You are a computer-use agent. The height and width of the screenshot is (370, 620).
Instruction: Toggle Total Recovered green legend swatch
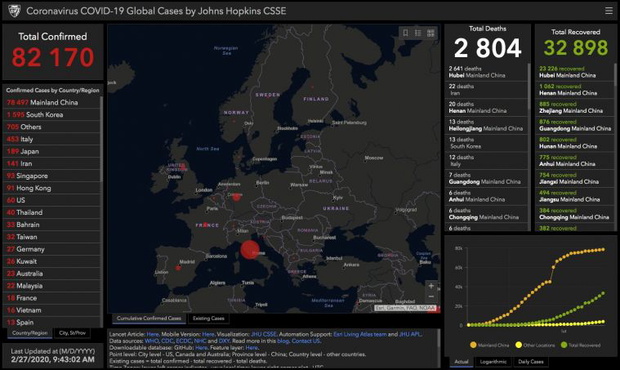click(x=564, y=345)
